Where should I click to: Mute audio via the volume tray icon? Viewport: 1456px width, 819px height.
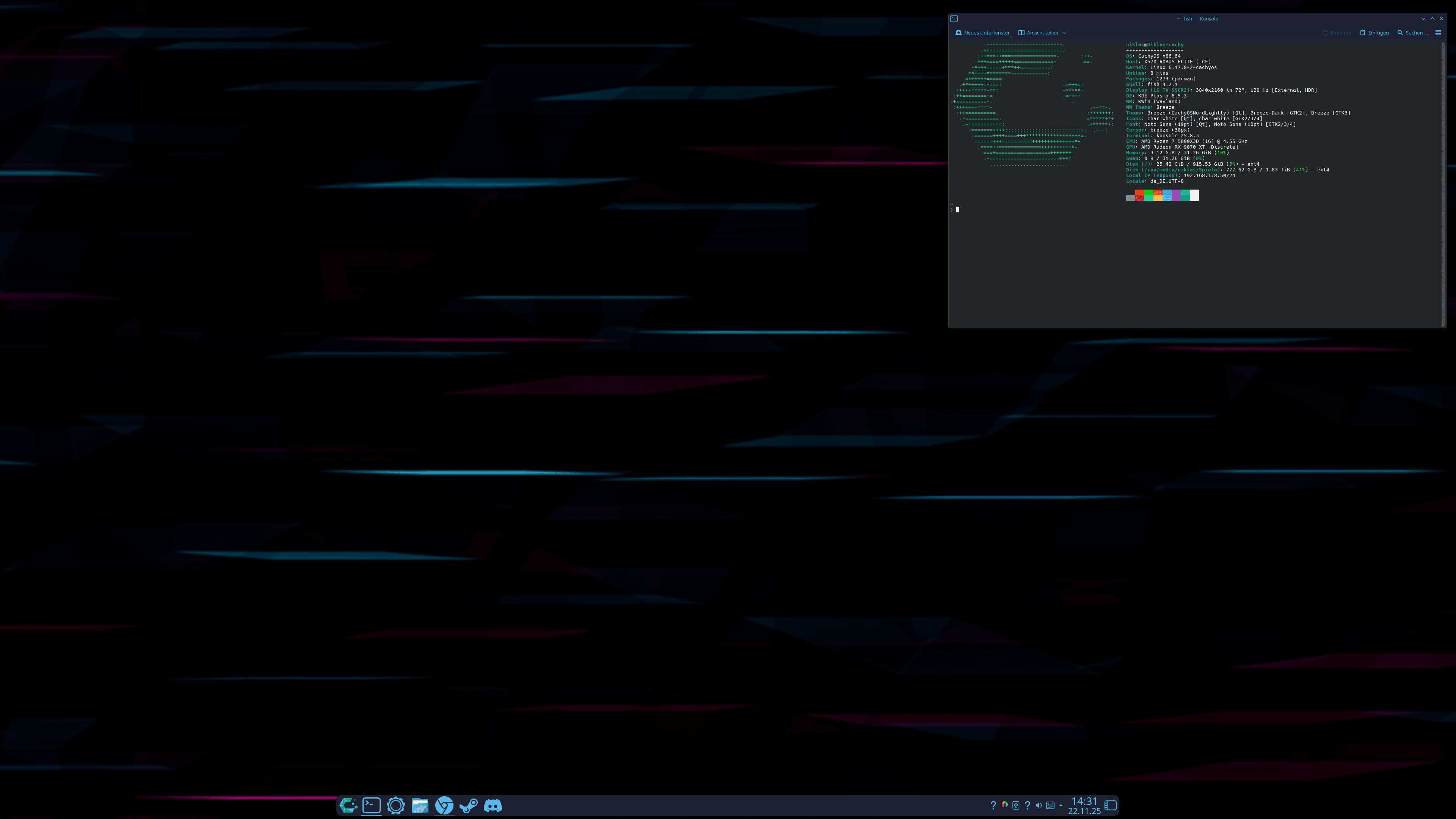pyautogui.click(x=1039, y=805)
